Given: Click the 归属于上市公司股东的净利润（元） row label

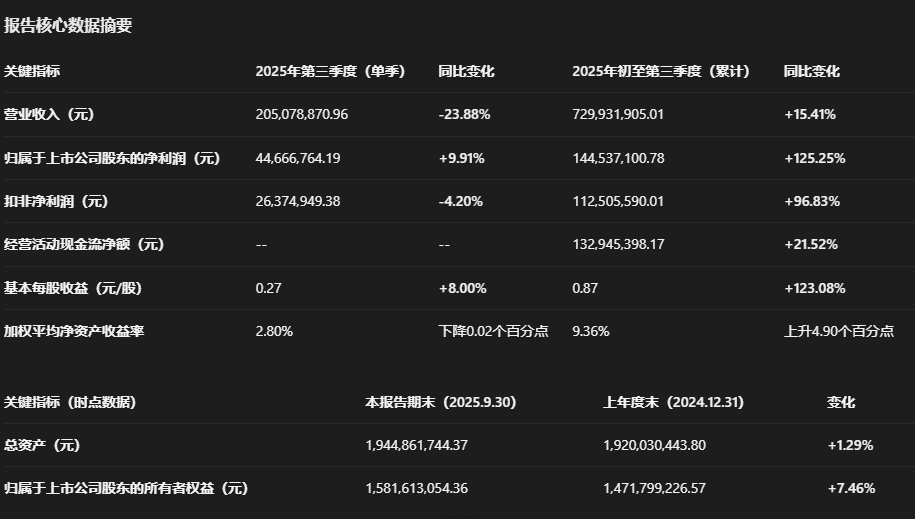Looking at the screenshot, I should click(112, 158).
